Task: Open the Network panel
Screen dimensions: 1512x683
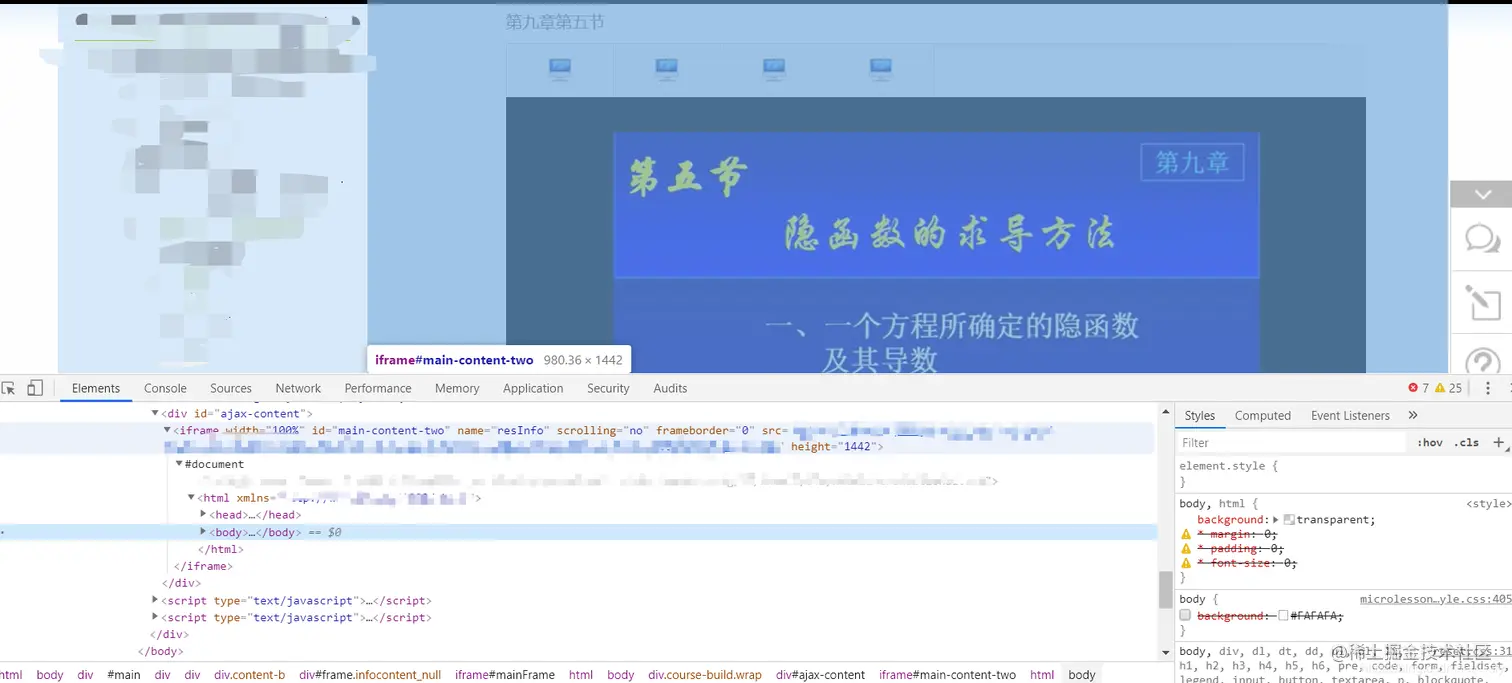Action: tap(298, 388)
